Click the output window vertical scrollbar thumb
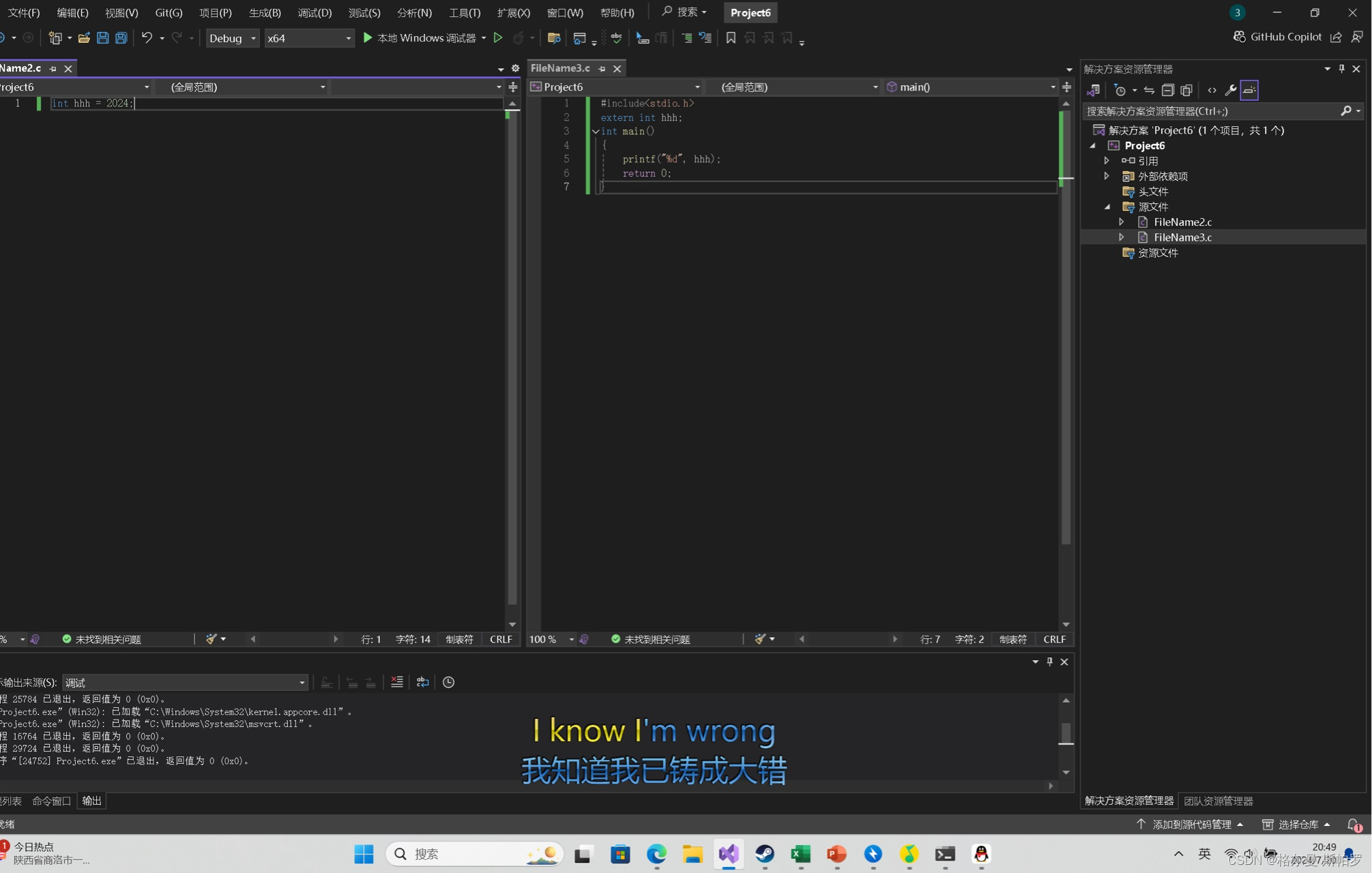This screenshot has height=873, width=1372. pyautogui.click(x=1066, y=734)
